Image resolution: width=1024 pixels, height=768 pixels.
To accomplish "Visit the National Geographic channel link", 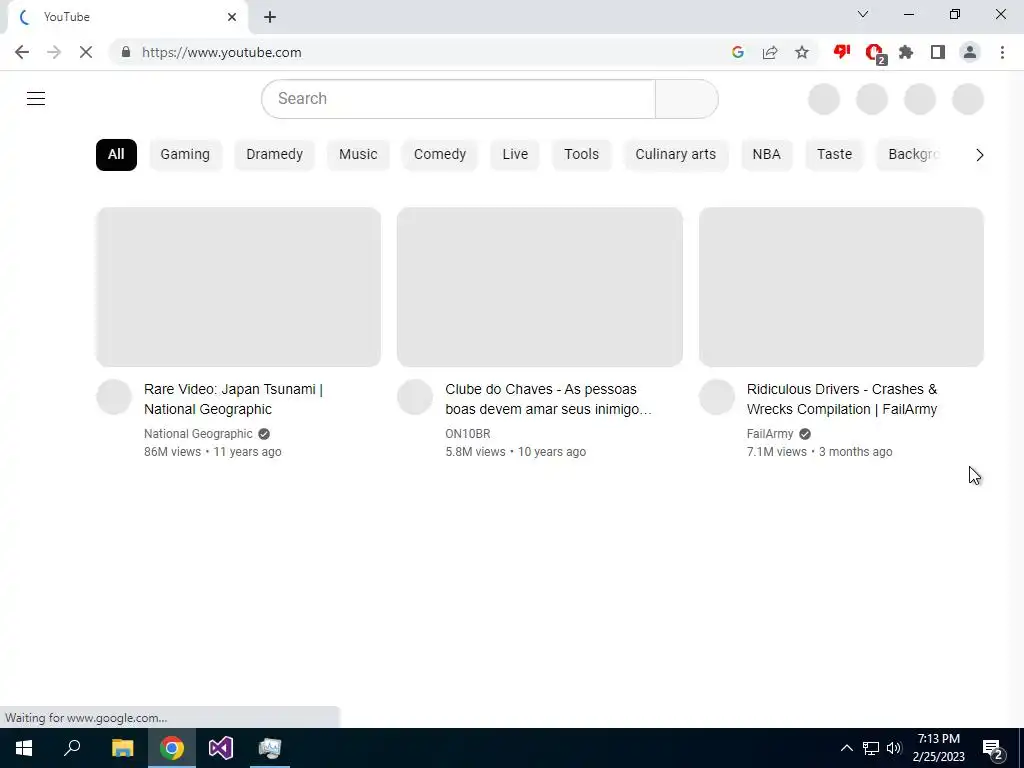I will coord(198,434).
